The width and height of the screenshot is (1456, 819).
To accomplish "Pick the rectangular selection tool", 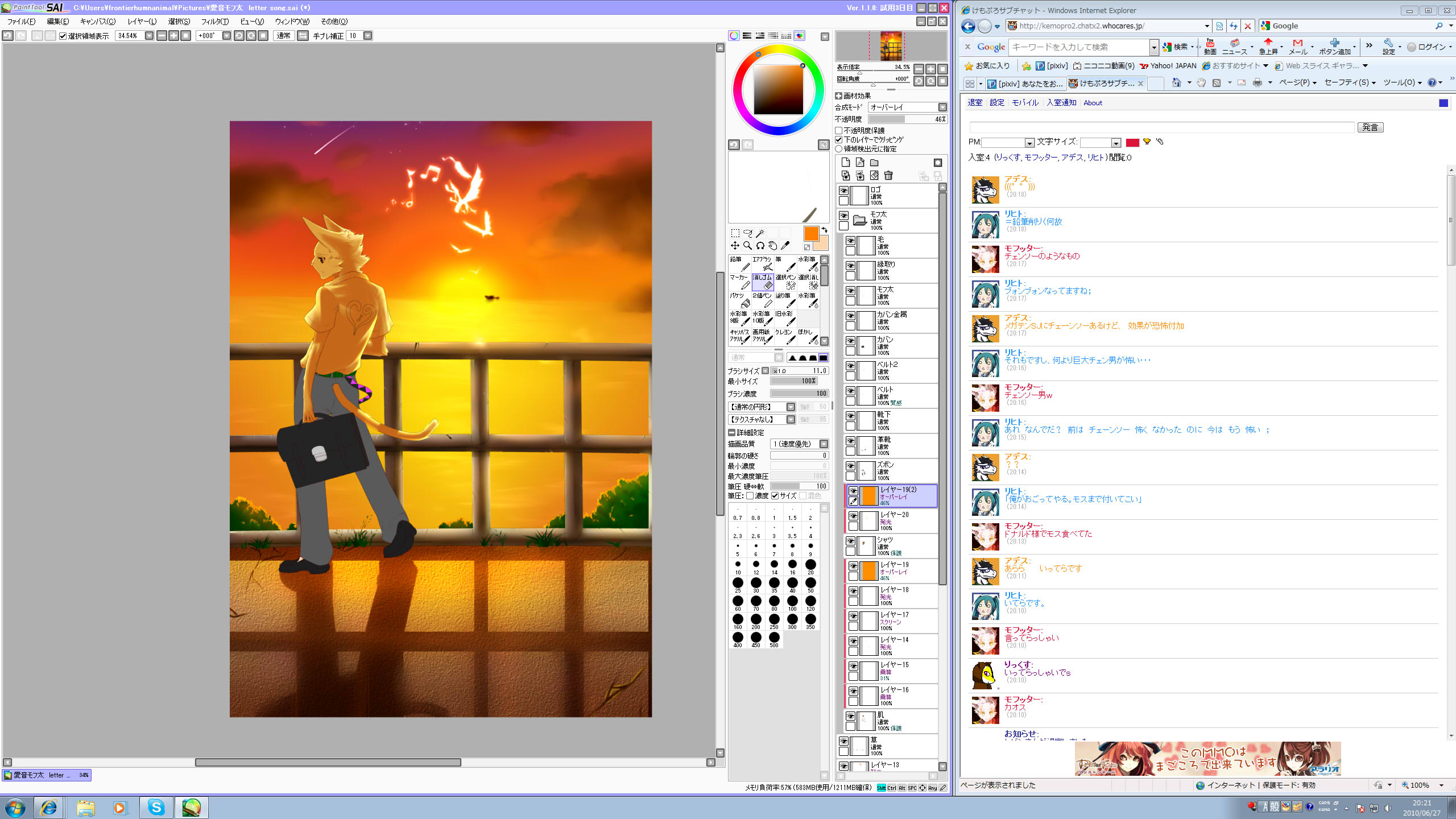I will pos(735,233).
